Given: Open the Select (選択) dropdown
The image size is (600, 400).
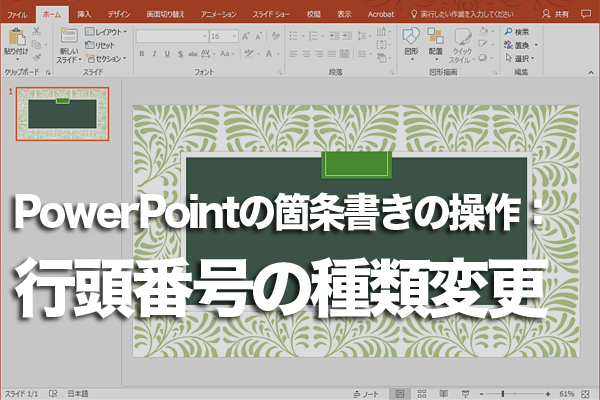Looking at the screenshot, I should [520, 59].
